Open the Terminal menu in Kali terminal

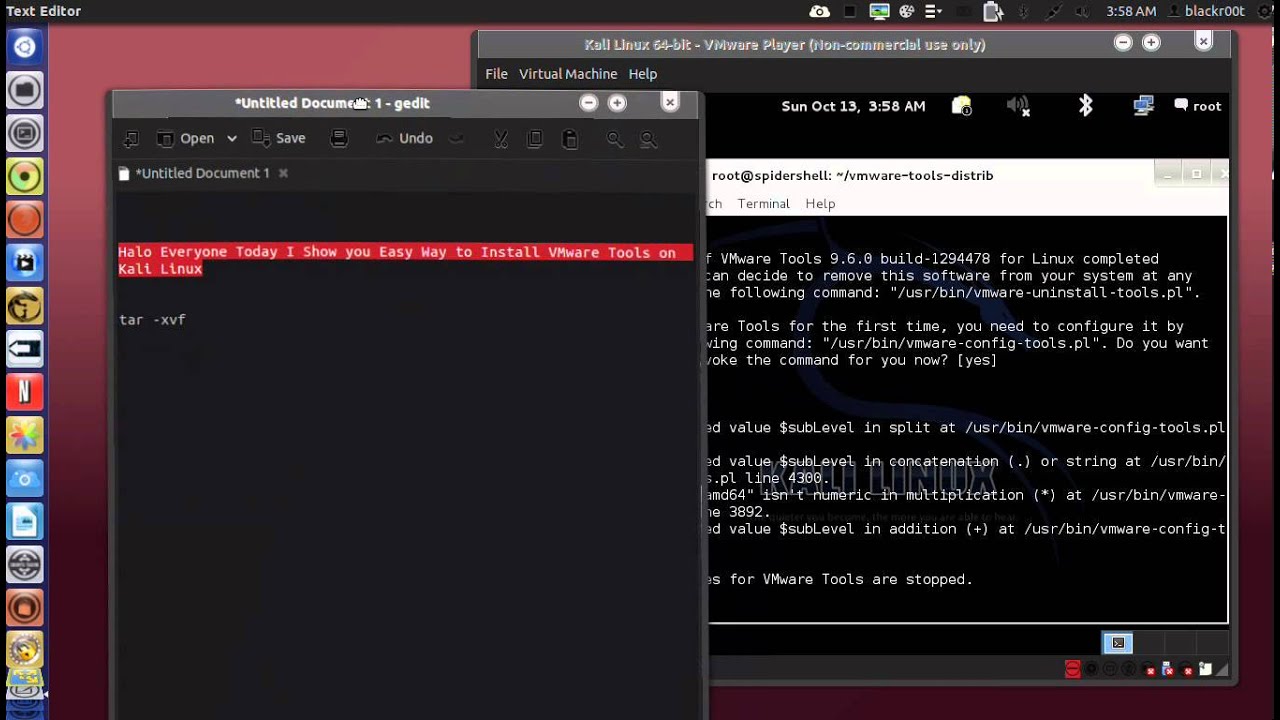pos(763,203)
